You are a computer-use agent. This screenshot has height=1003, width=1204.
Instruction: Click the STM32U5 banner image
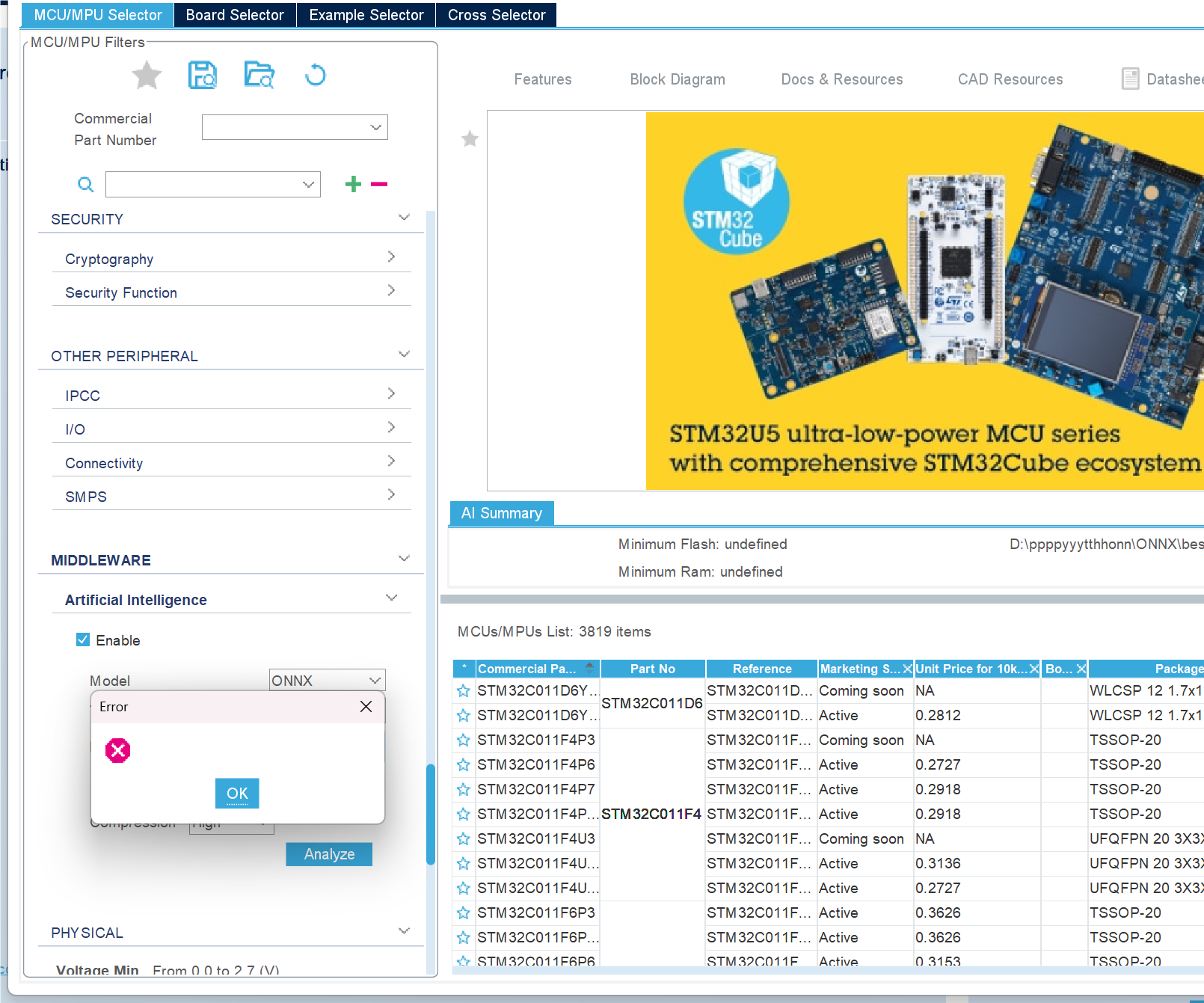925,301
